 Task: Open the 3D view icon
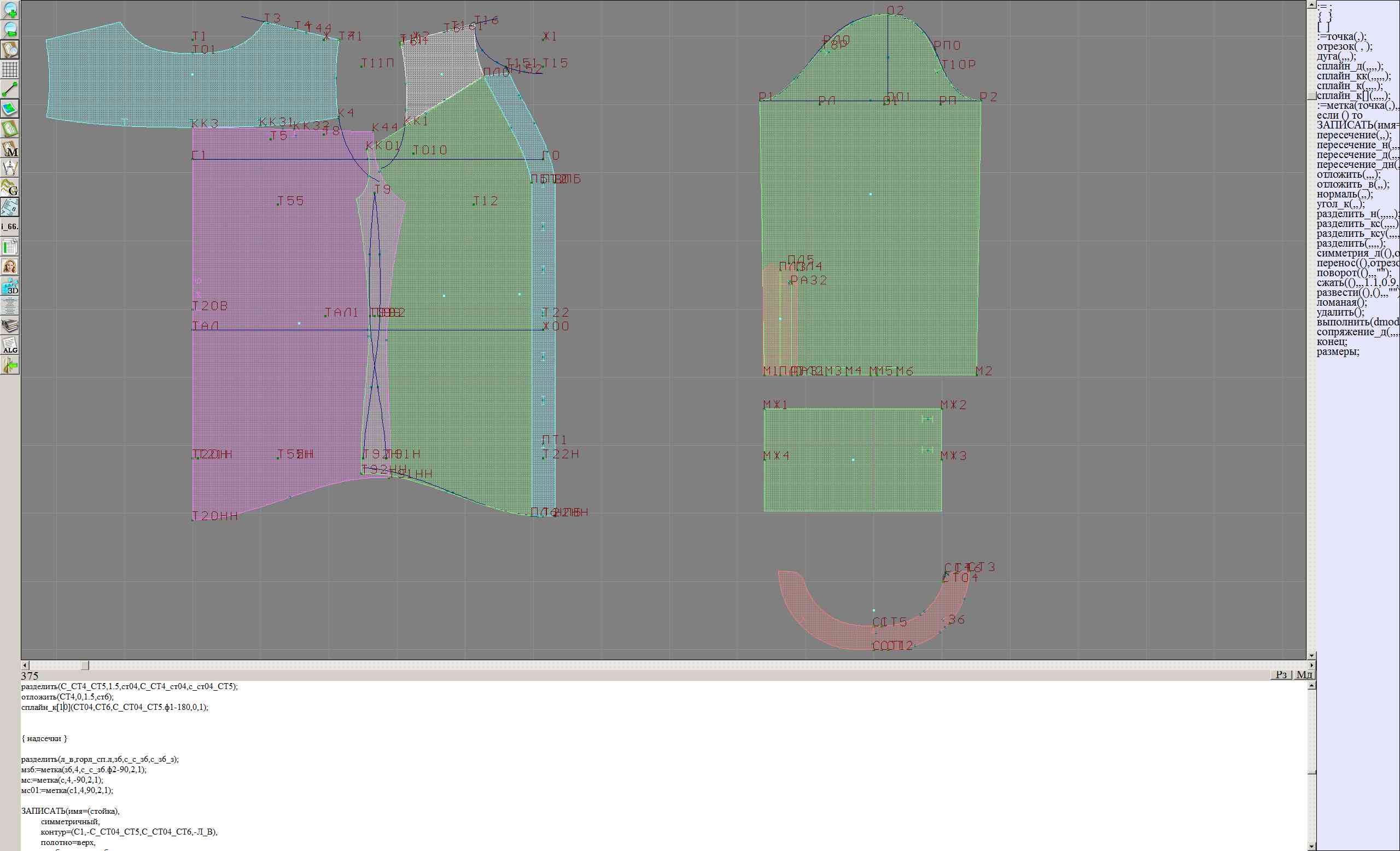10,287
